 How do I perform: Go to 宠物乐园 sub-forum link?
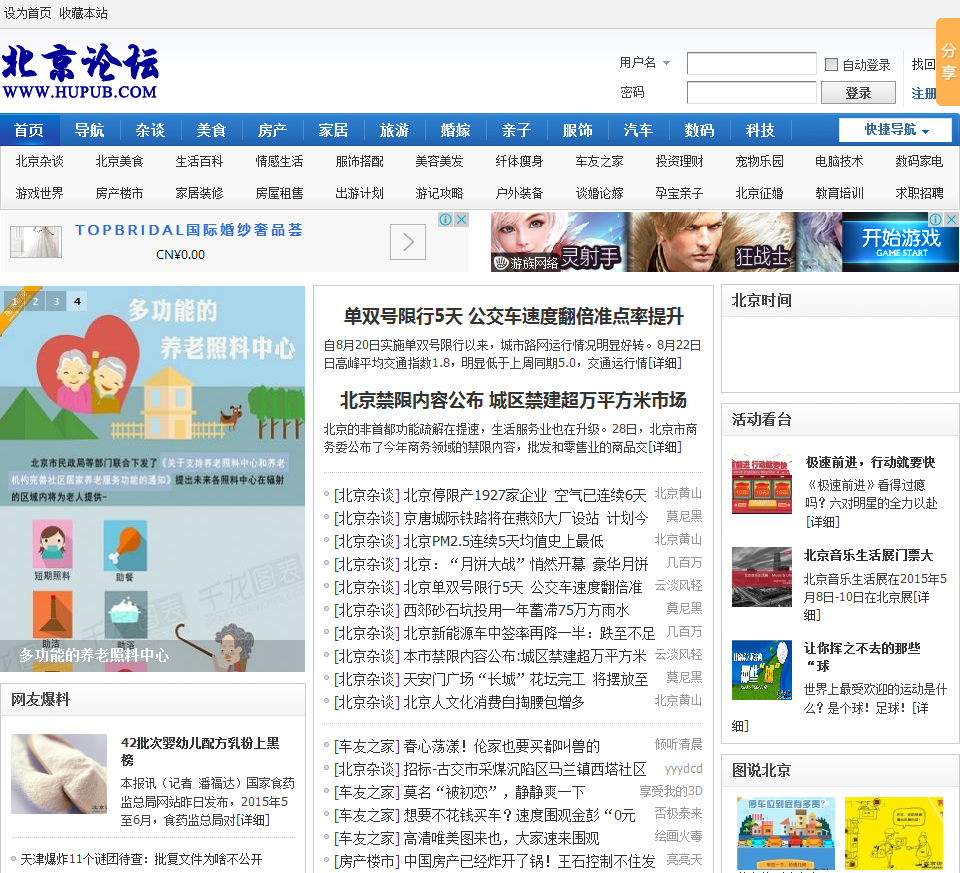[759, 162]
